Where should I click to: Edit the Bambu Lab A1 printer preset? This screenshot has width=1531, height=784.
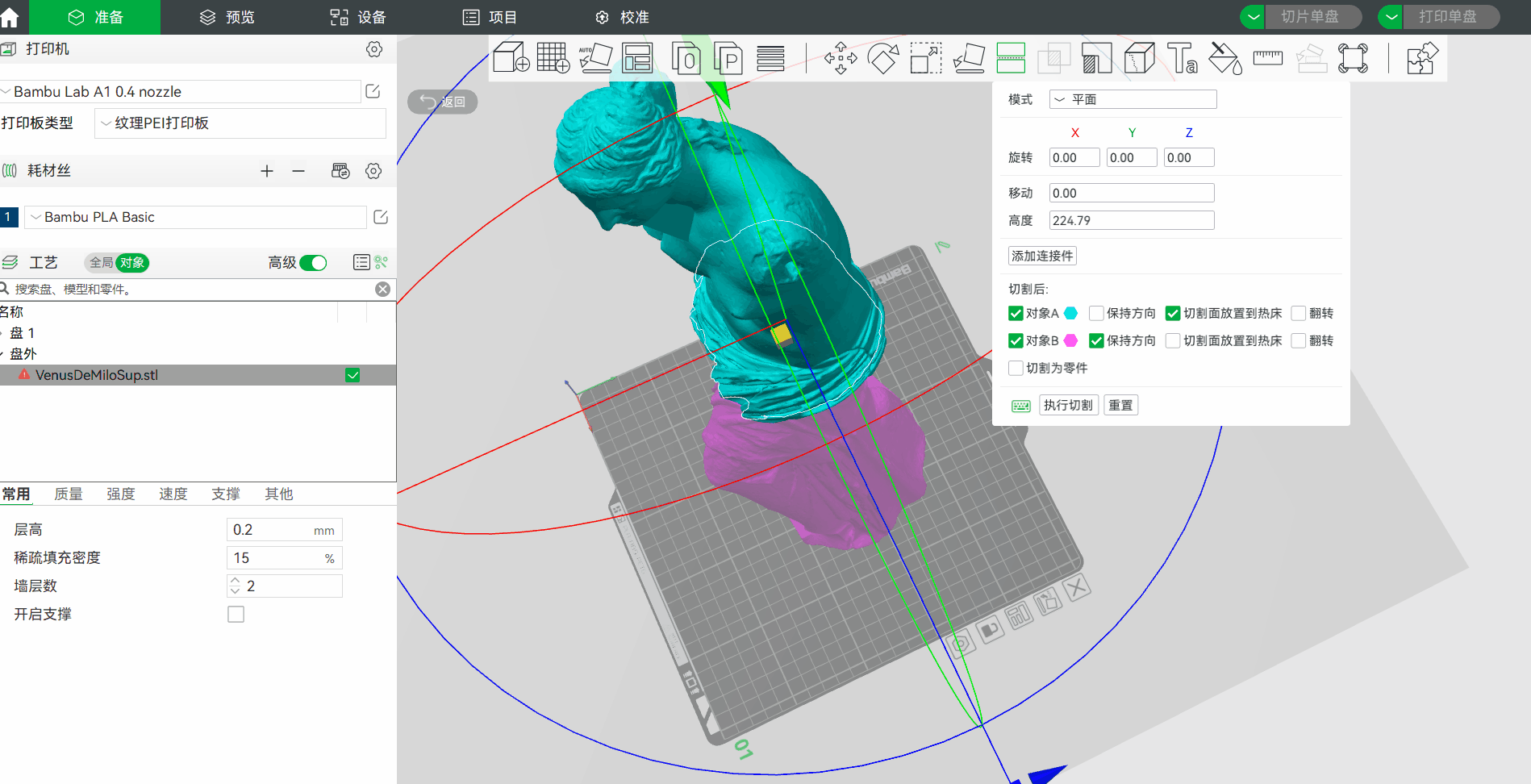tap(373, 91)
